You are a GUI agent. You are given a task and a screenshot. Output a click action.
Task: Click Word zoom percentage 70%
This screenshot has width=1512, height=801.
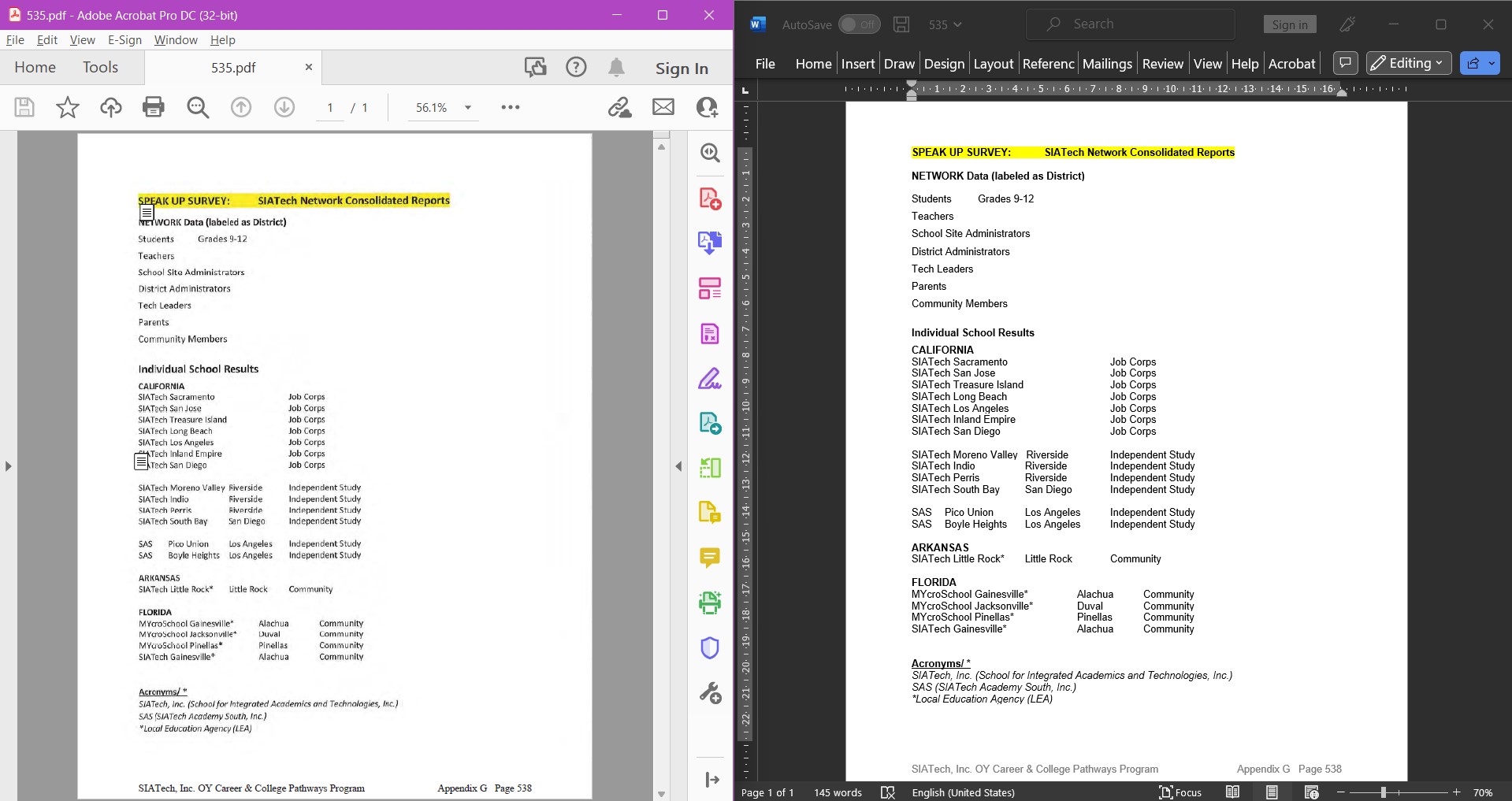click(x=1483, y=792)
